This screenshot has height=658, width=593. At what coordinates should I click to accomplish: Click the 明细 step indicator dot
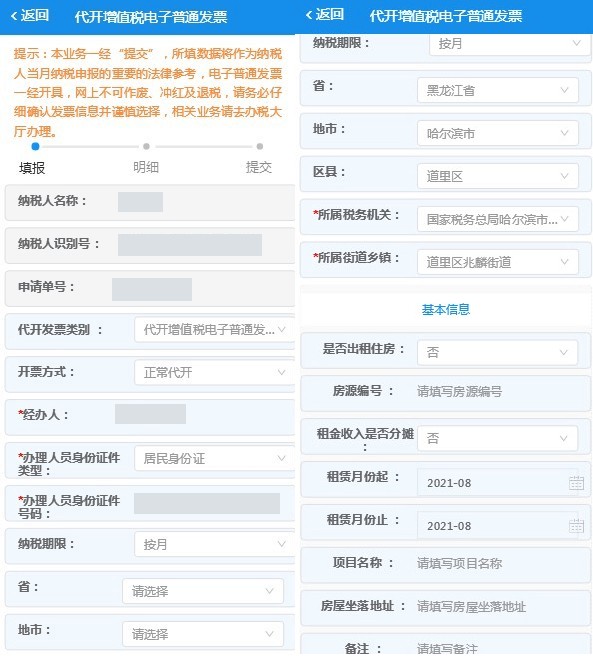pyautogui.click(x=146, y=146)
